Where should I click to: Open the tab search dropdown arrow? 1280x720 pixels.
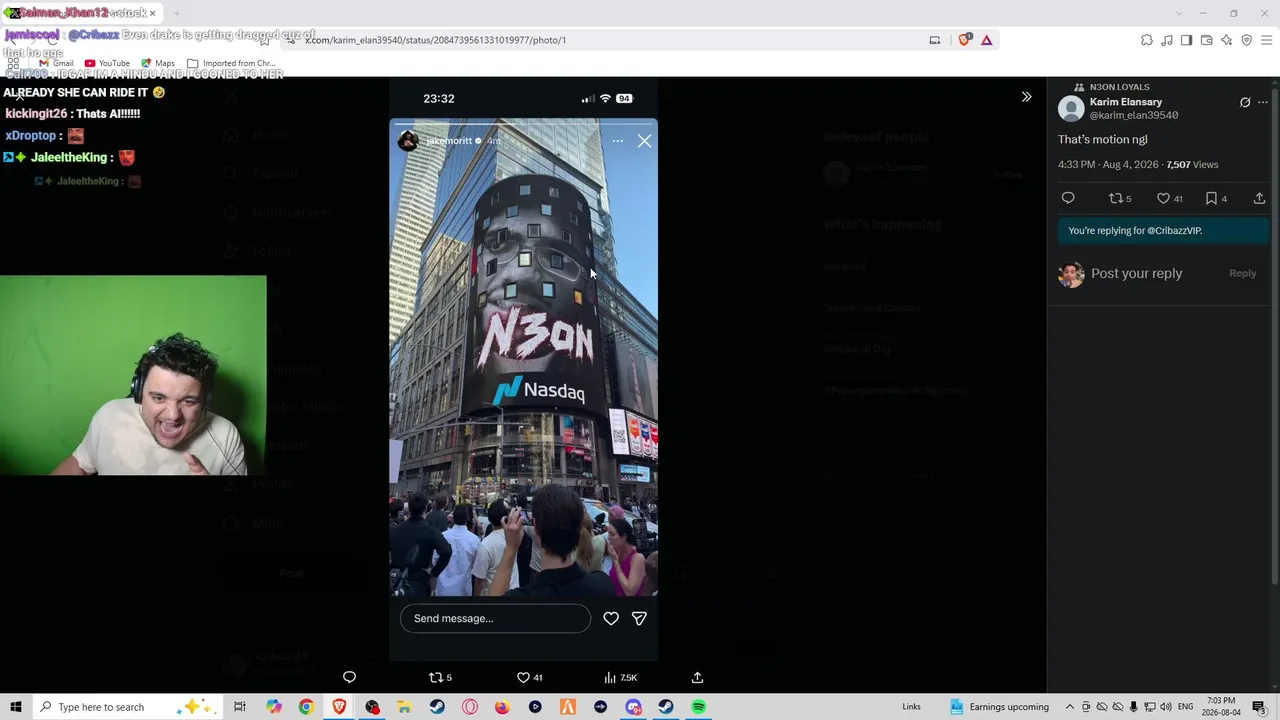1179,13
